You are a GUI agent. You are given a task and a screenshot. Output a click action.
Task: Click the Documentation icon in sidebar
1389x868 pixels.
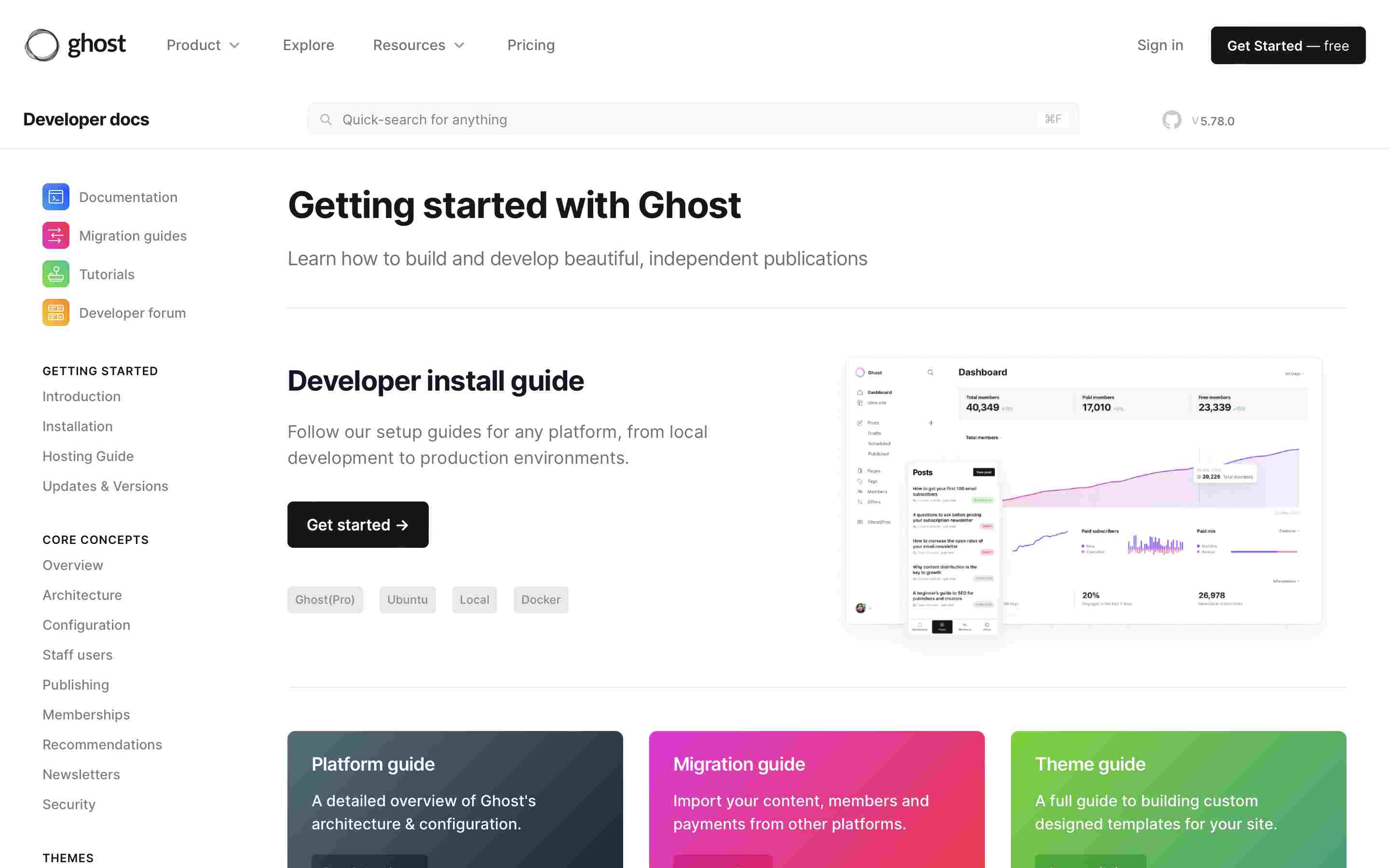[x=55, y=196]
